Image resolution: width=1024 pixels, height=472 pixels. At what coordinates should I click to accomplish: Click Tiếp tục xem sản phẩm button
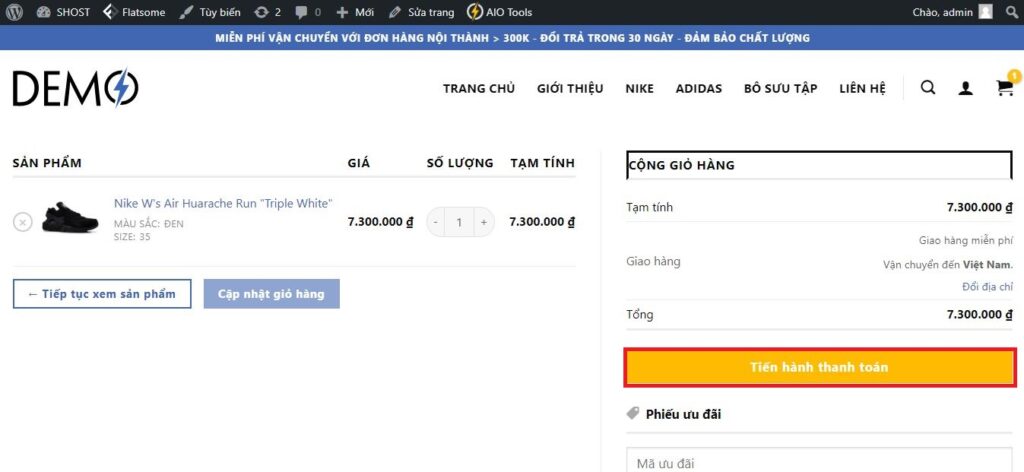pyautogui.click(x=101, y=294)
